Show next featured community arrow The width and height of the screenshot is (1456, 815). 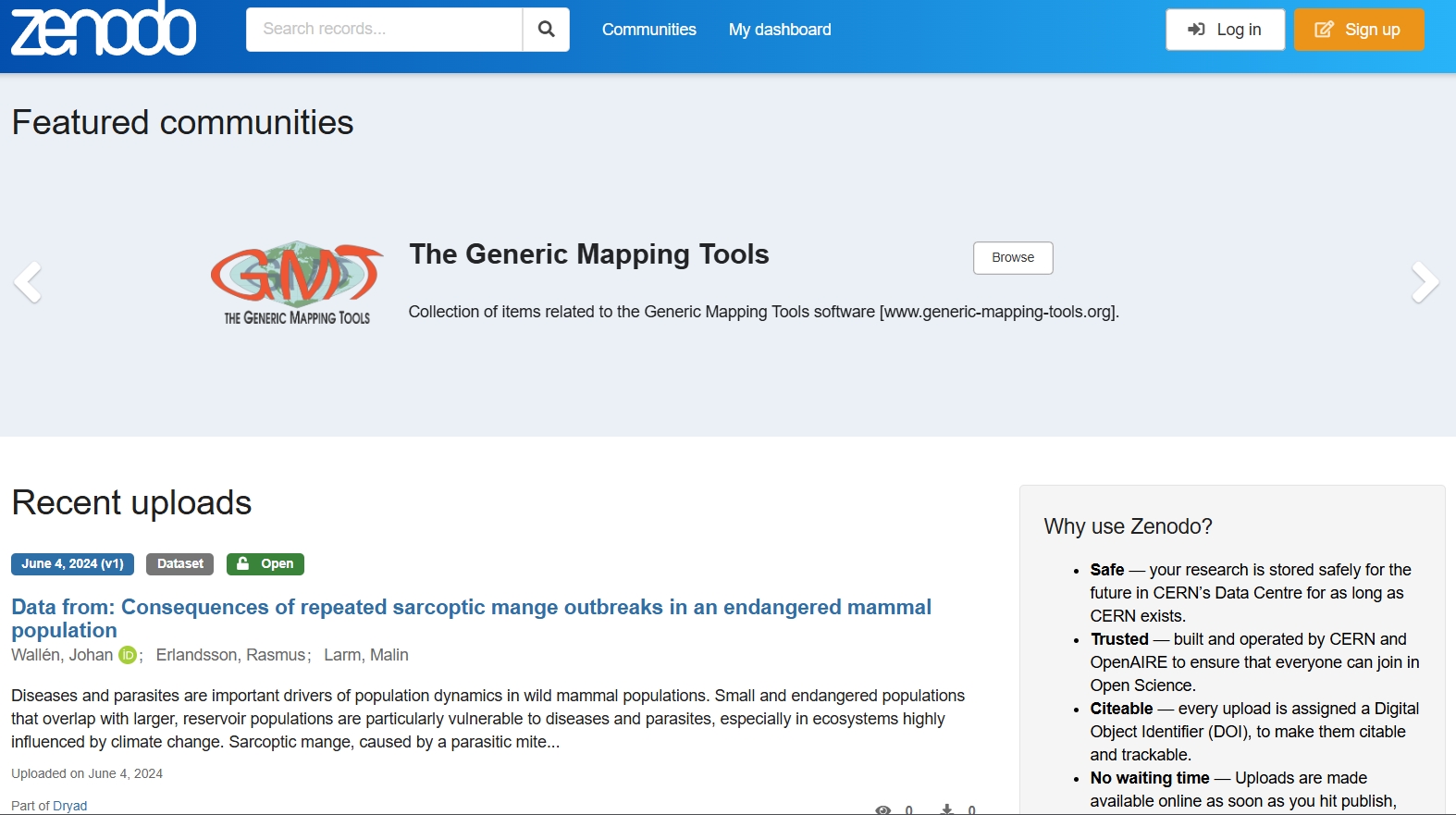pos(1425,282)
